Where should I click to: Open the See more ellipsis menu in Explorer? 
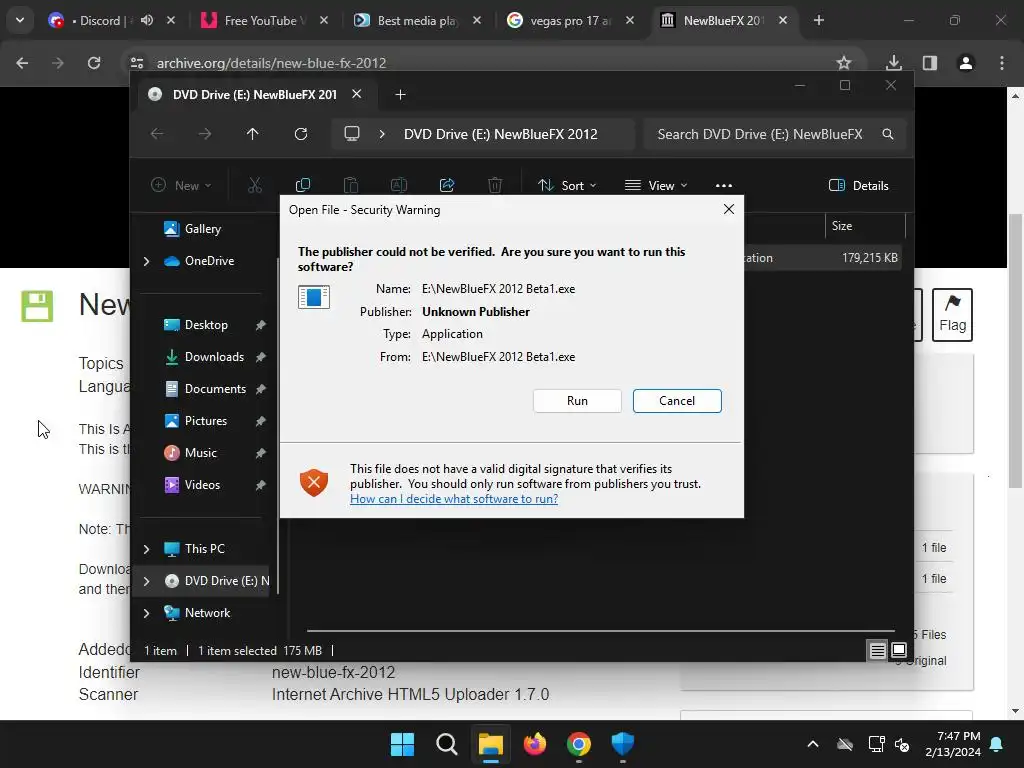[x=724, y=185]
